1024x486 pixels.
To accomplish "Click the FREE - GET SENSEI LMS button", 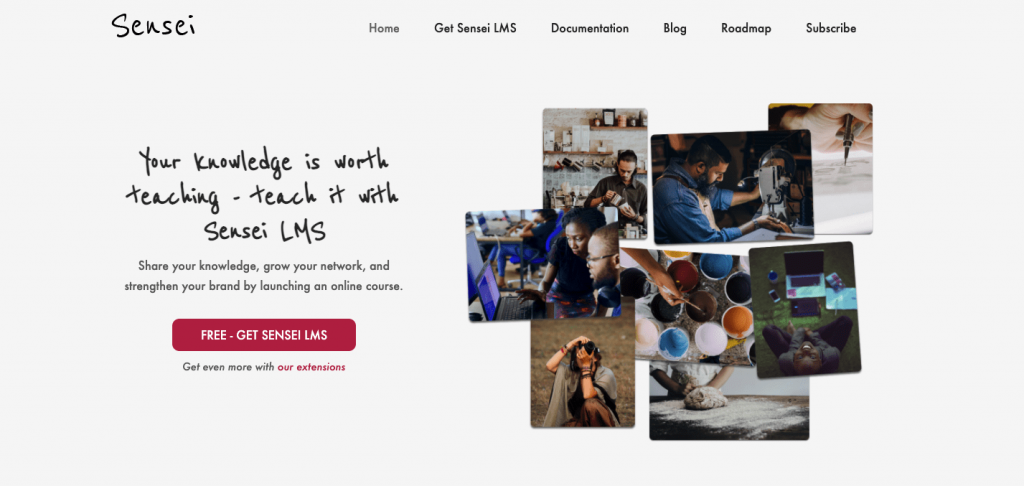I will click(x=264, y=335).
